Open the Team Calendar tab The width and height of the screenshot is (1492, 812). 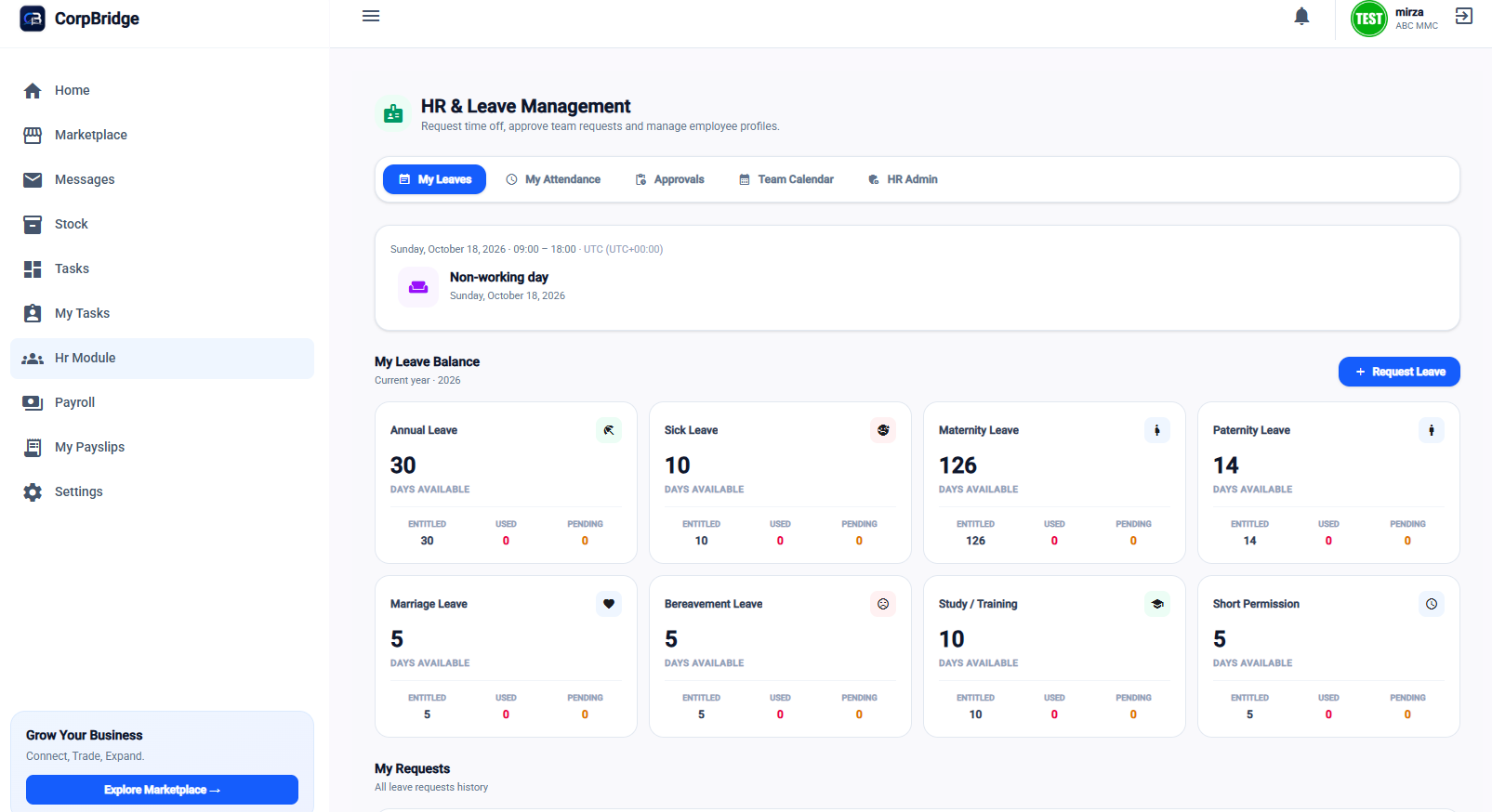point(786,179)
